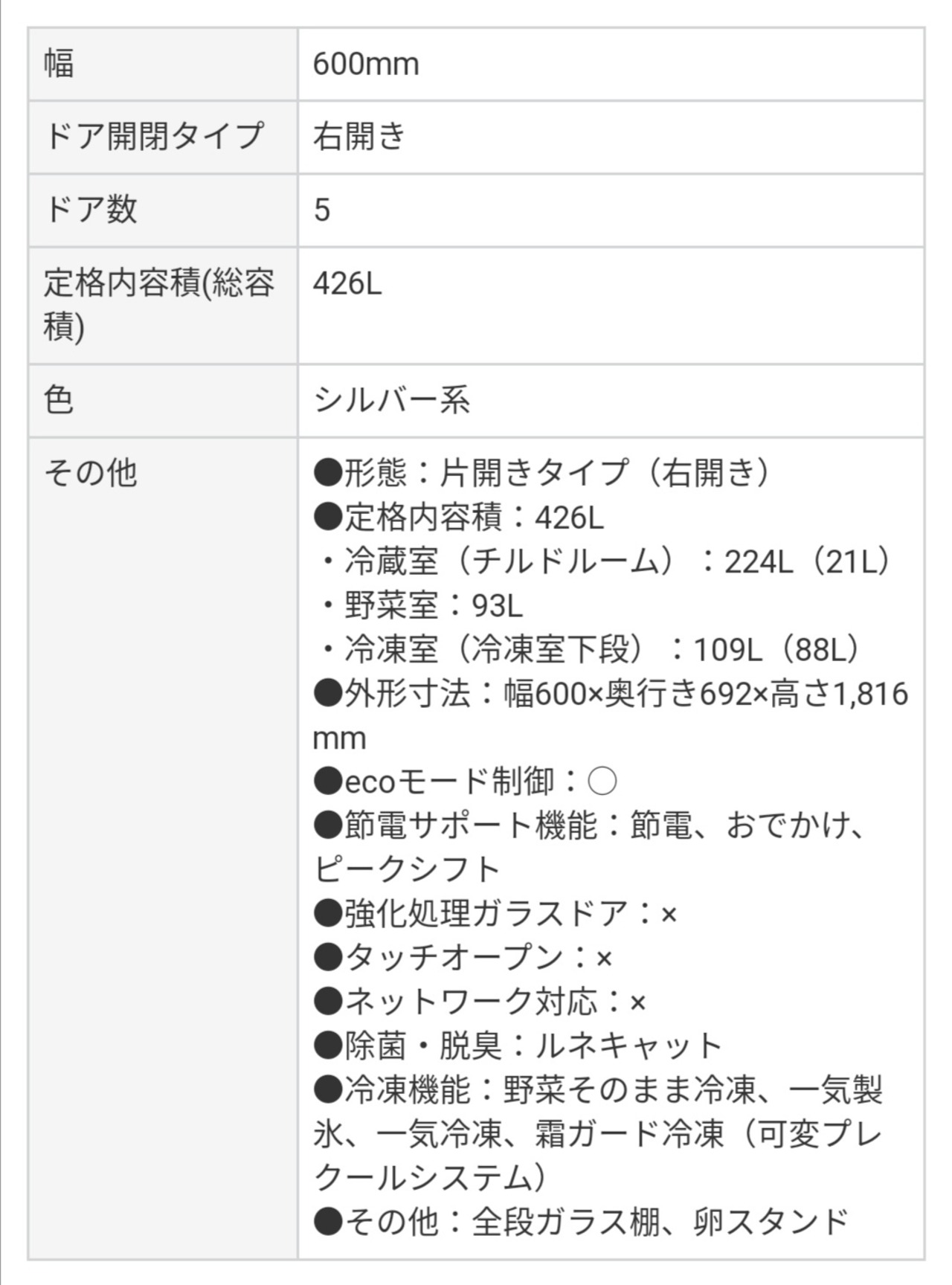Select the 右開き door type value
The image size is (952, 1285).
(359, 136)
